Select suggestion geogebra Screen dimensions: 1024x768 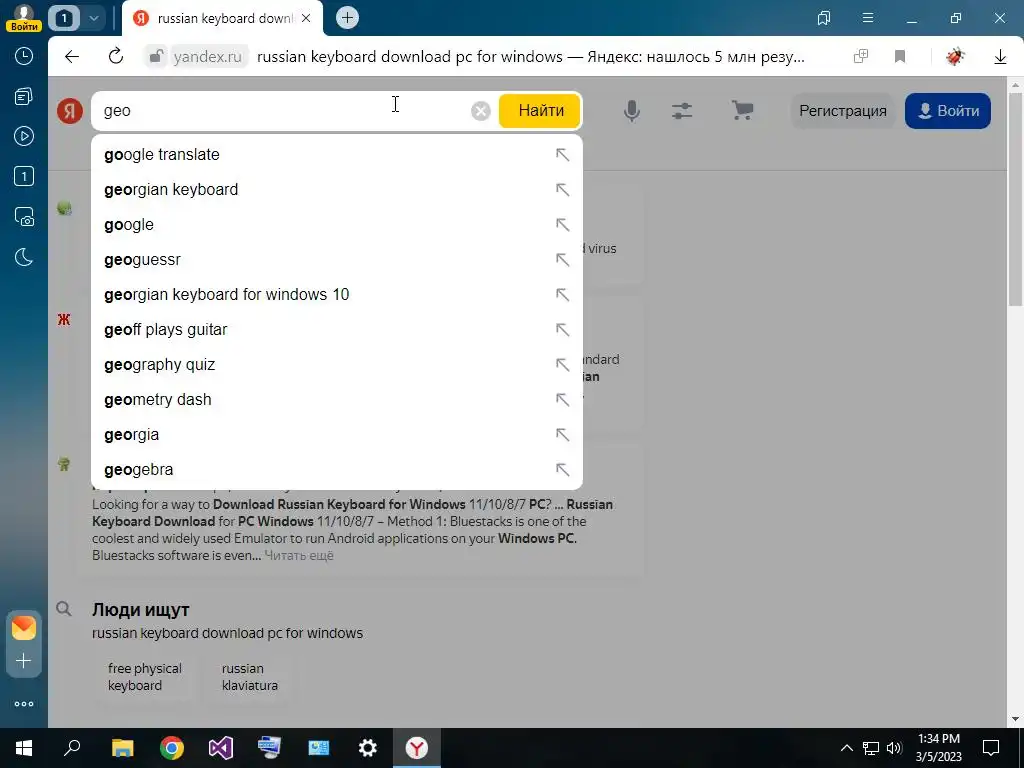(x=336, y=470)
